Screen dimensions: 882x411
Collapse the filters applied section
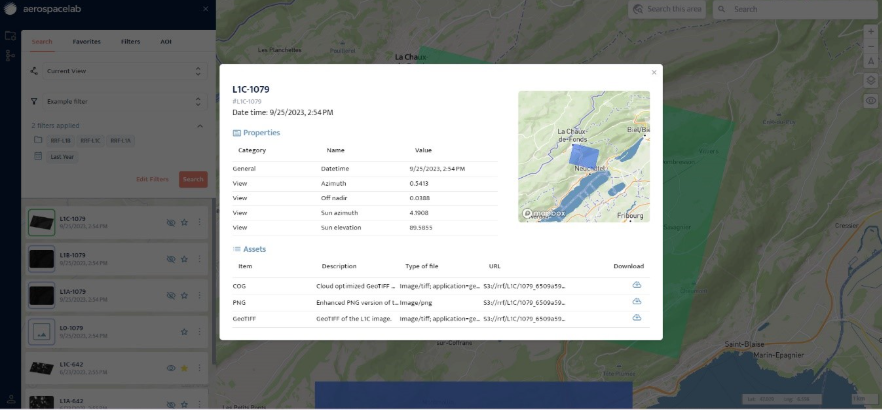199,126
